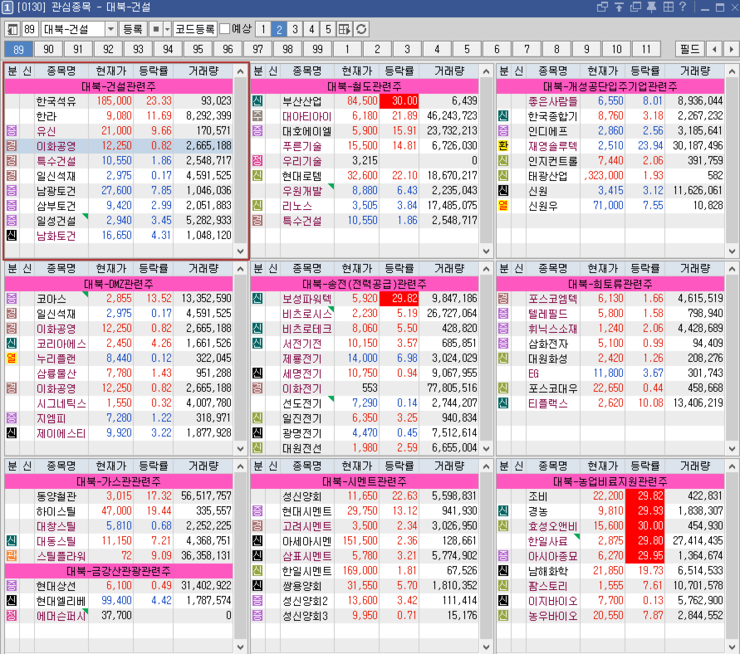Click the 필드 button
Screen dimensions: 740x654
(x=690, y=49)
